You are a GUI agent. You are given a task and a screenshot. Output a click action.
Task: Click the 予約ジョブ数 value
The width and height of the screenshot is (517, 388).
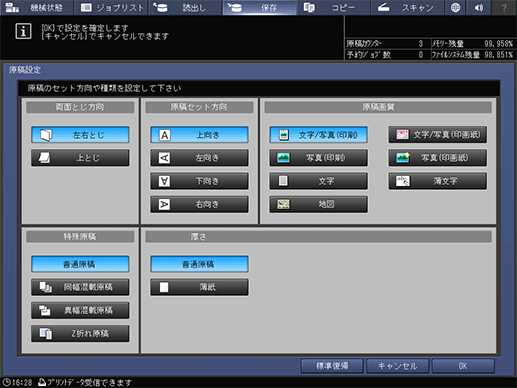[421, 55]
